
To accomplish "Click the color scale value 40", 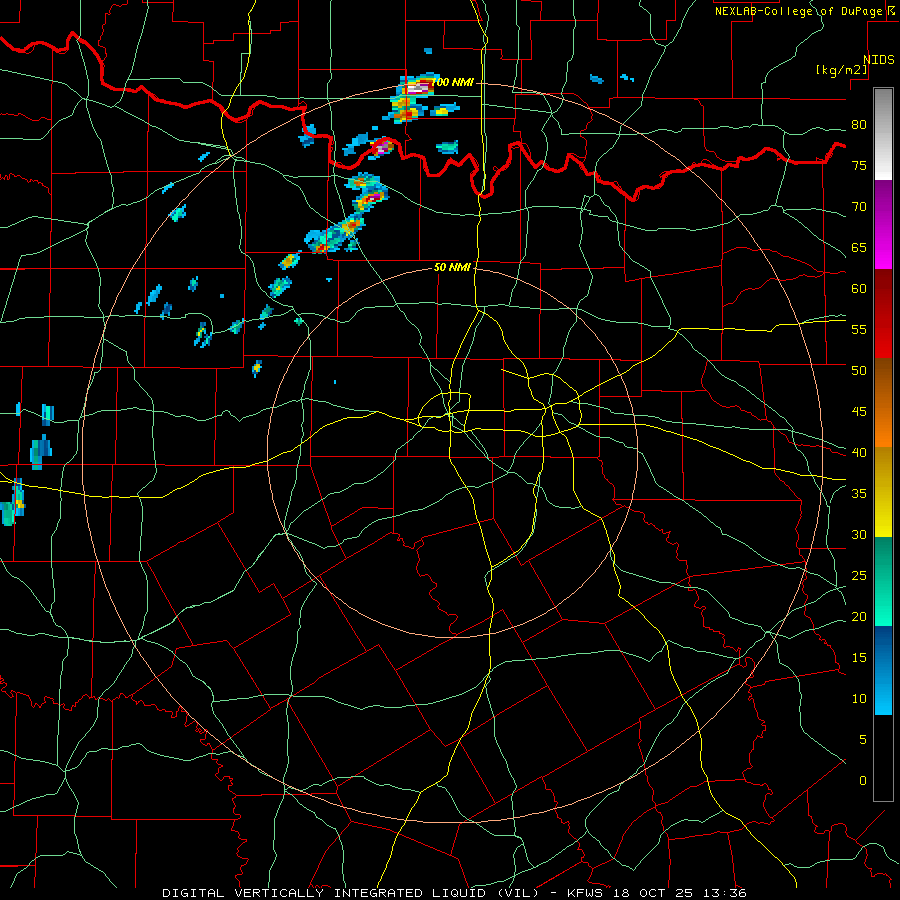I will pyautogui.click(x=859, y=452).
